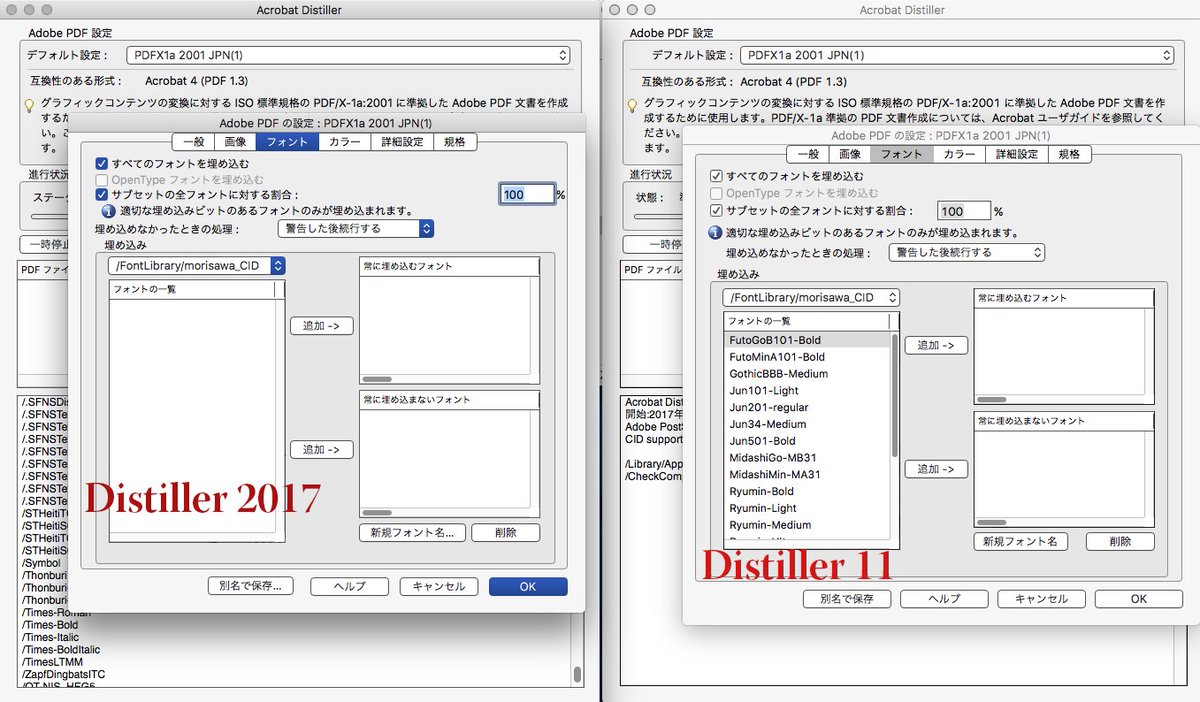Viewport: 1200px width, 702px height.
Task: Toggle サブセット checkbox in Distiller 2017 dialog
Action: [x=102, y=195]
